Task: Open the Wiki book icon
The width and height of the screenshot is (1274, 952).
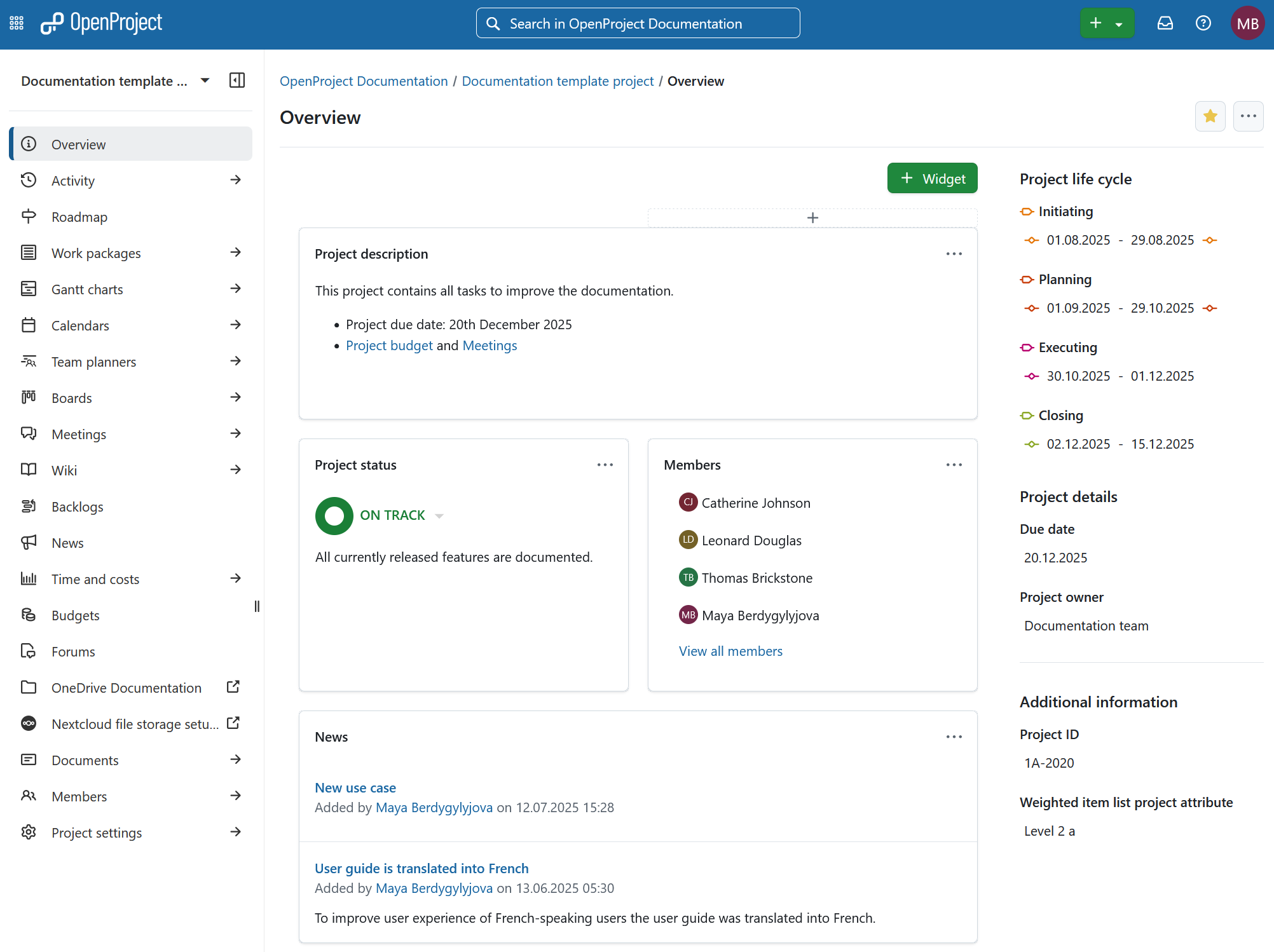Action: tap(29, 470)
